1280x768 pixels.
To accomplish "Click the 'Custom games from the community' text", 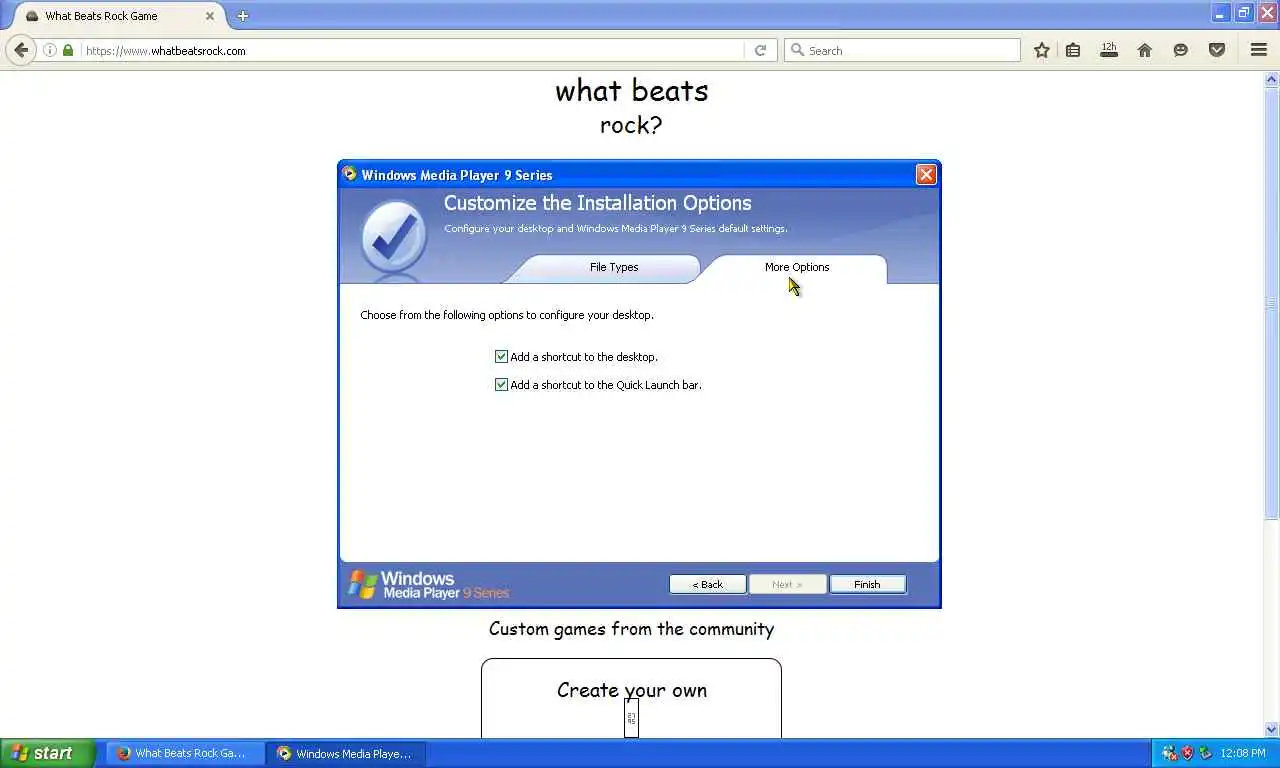I will tap(631, 629).
